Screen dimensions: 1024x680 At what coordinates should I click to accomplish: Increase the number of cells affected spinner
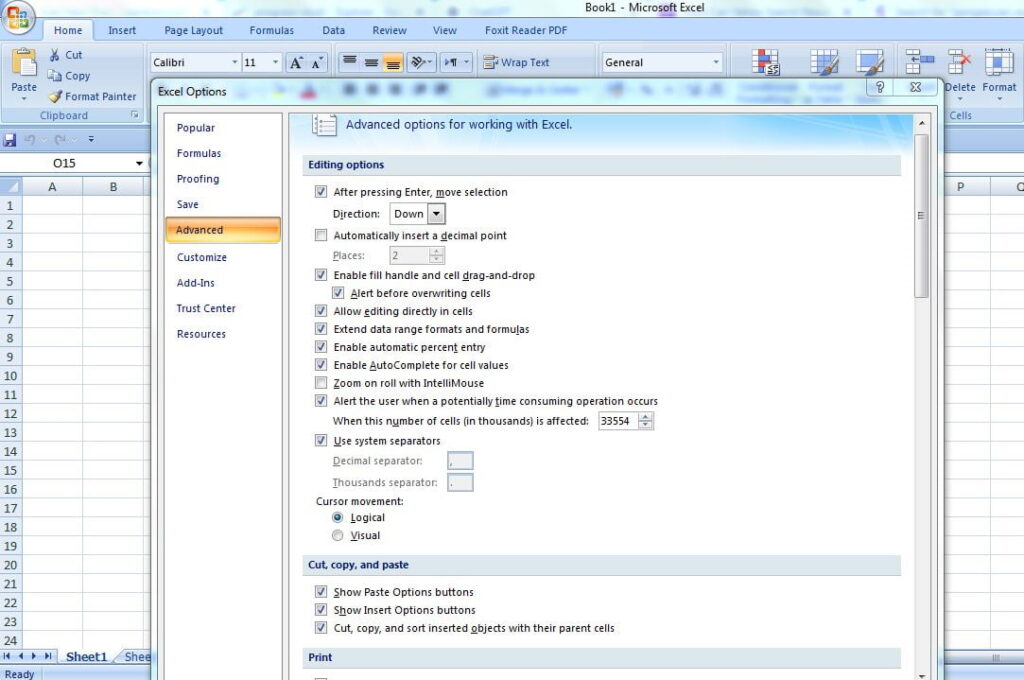point(645,417)
